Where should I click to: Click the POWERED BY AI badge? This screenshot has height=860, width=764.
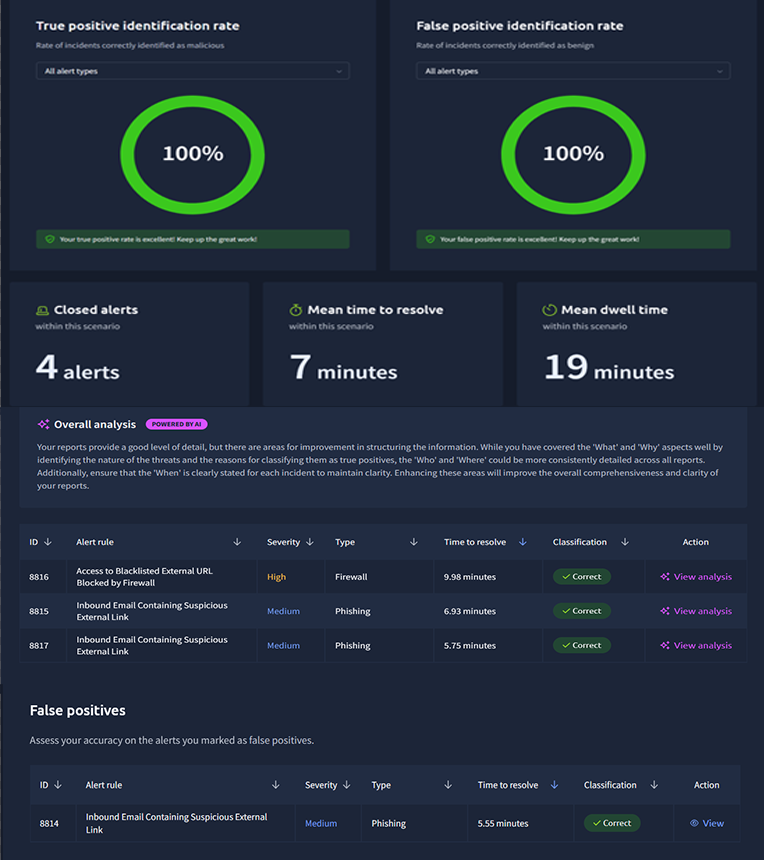click(177, 424)
